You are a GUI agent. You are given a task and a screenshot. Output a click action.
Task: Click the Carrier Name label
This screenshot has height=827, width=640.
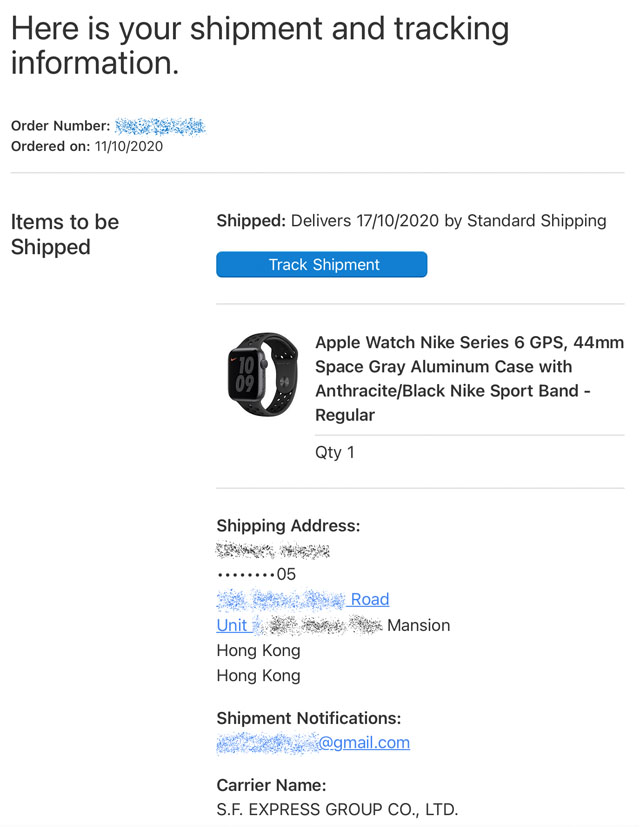pos(271,785)
